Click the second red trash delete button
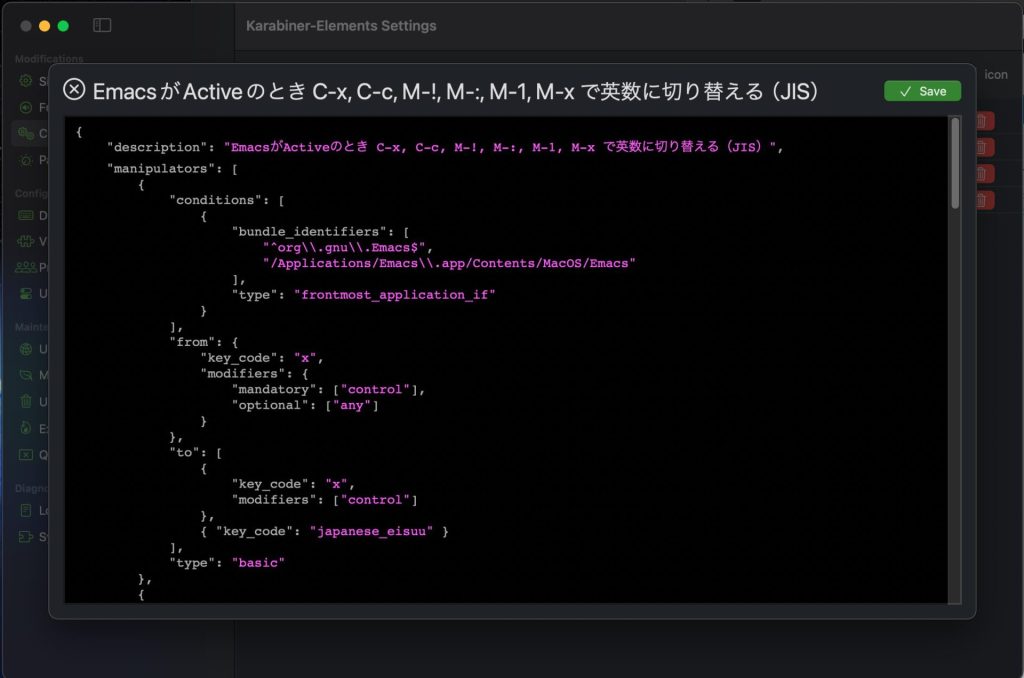Screen dimensions: 1024x678 [x=984, y=147]
